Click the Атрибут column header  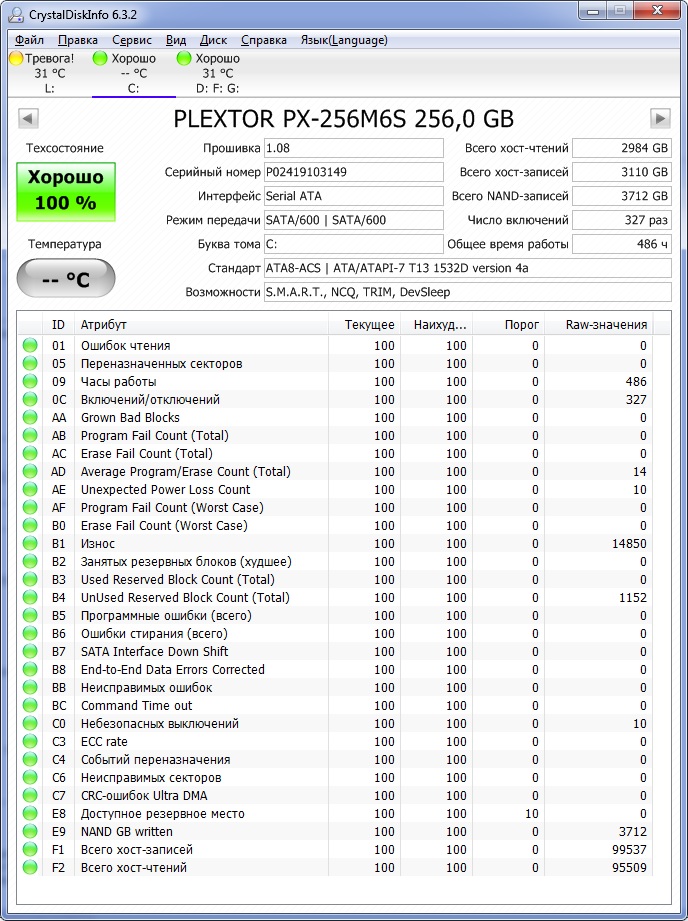tap(201, 324)
